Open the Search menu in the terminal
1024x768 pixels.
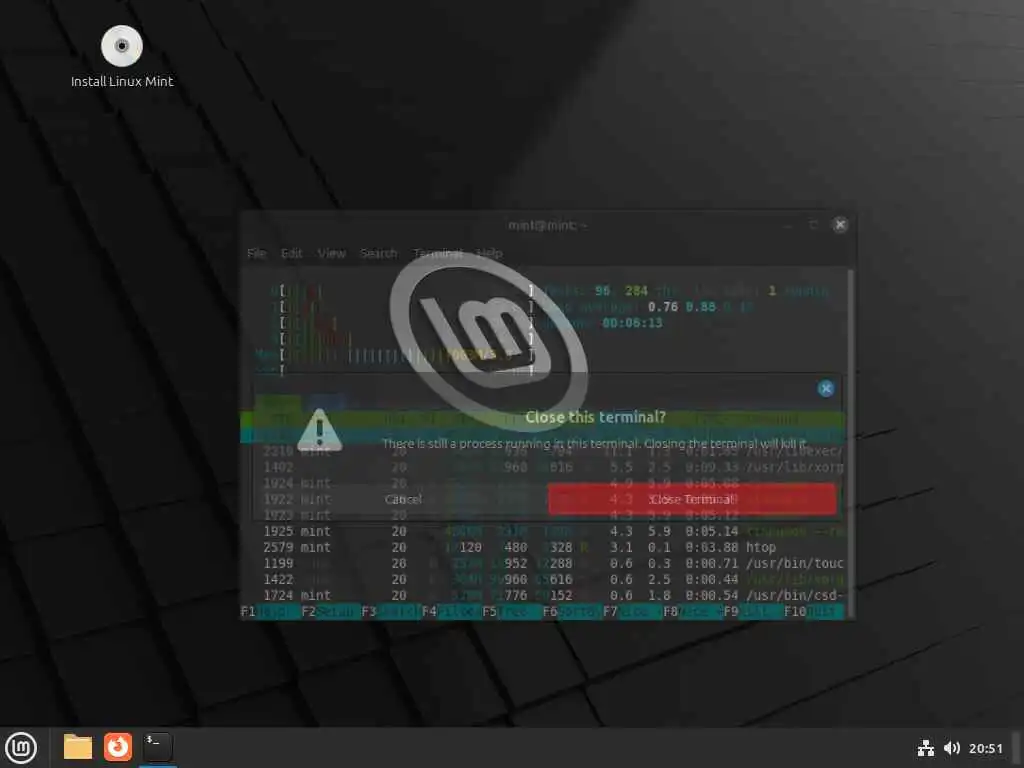click(x=378, y=253)
